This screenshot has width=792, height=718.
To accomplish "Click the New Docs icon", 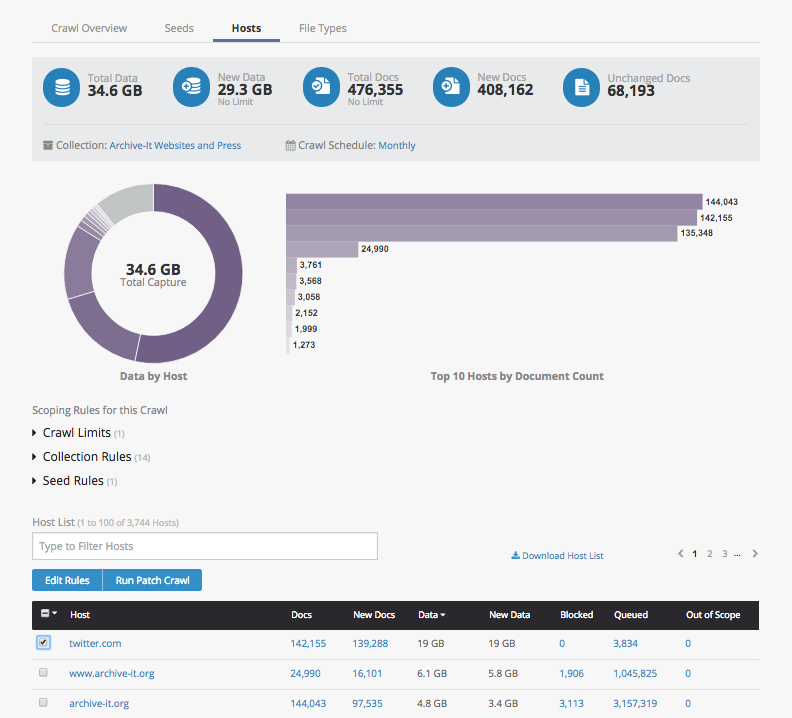I will pos(452,87).
